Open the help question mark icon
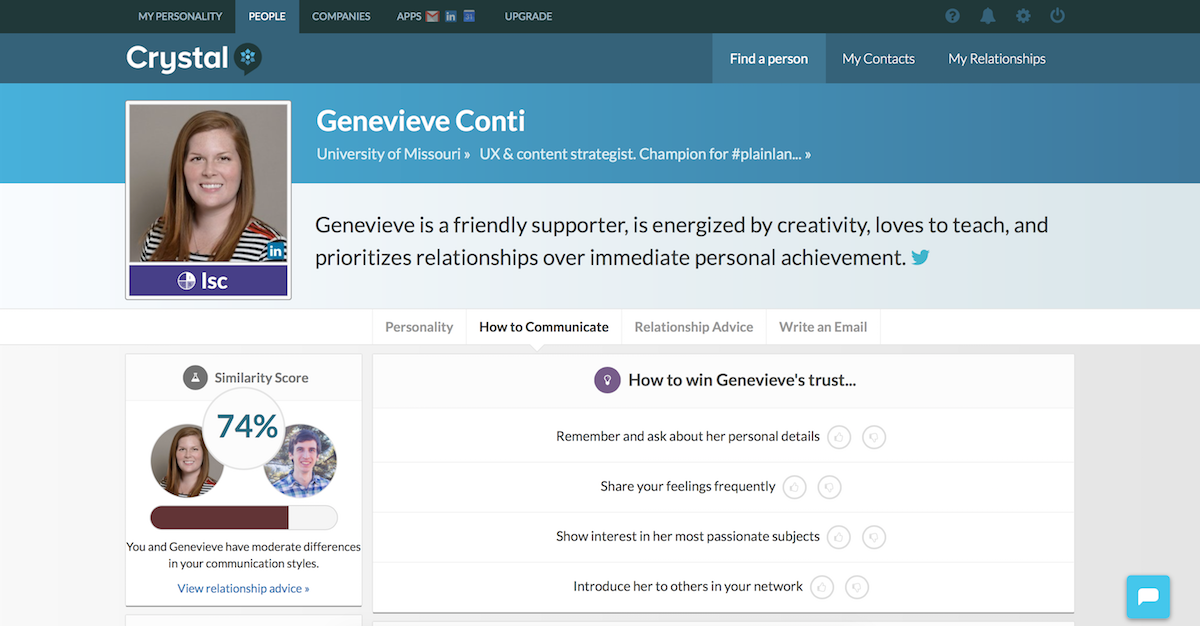Viewport: 1200px width, 626px height. [x=952, y=16]
